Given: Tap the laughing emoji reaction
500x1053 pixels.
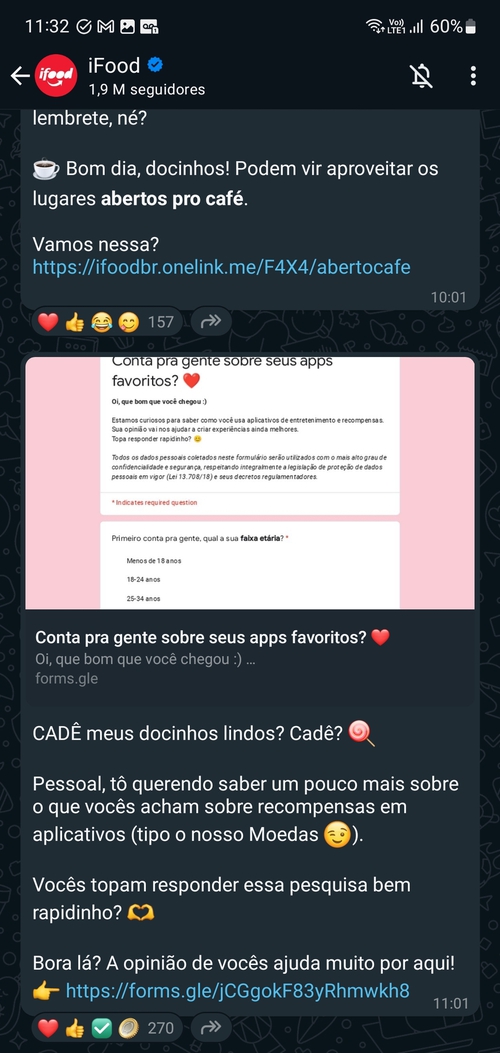Looking at the screenshot, I should click(x=101, y=322).
